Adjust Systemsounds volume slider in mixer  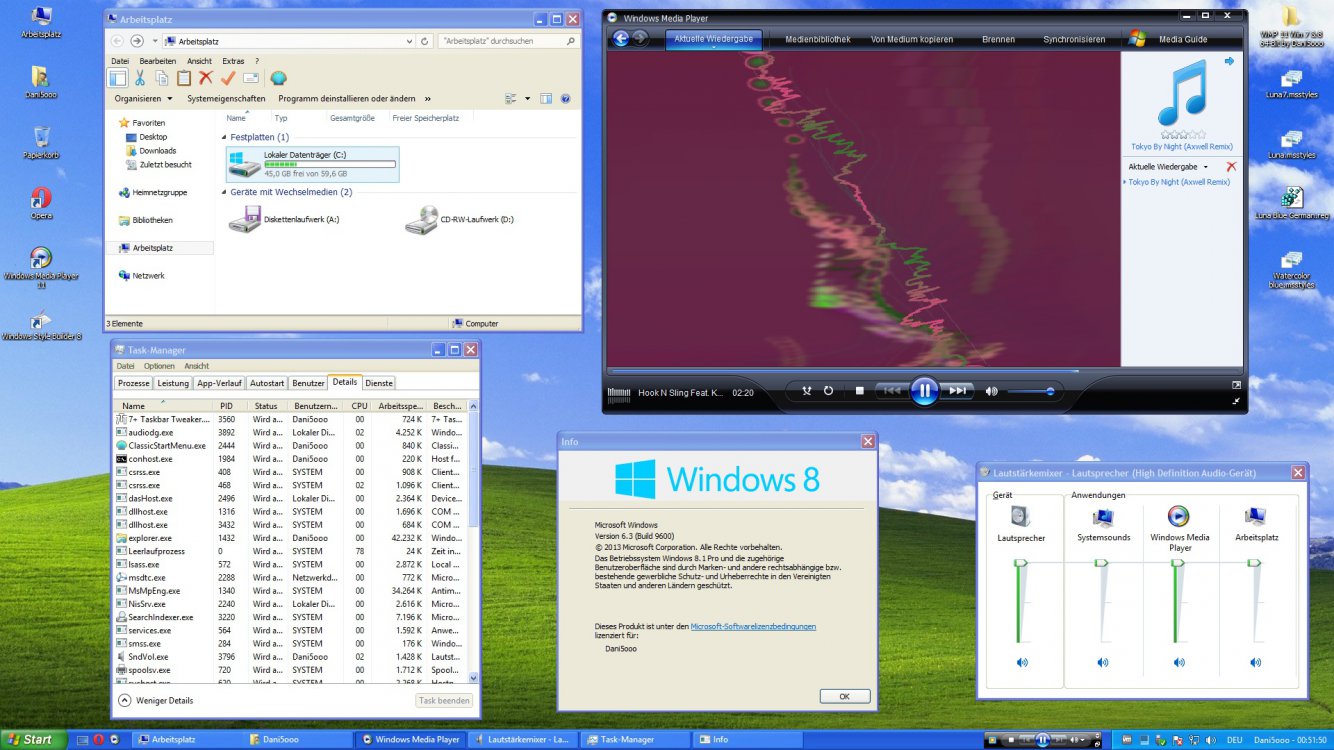click(x=1101, y=603)
